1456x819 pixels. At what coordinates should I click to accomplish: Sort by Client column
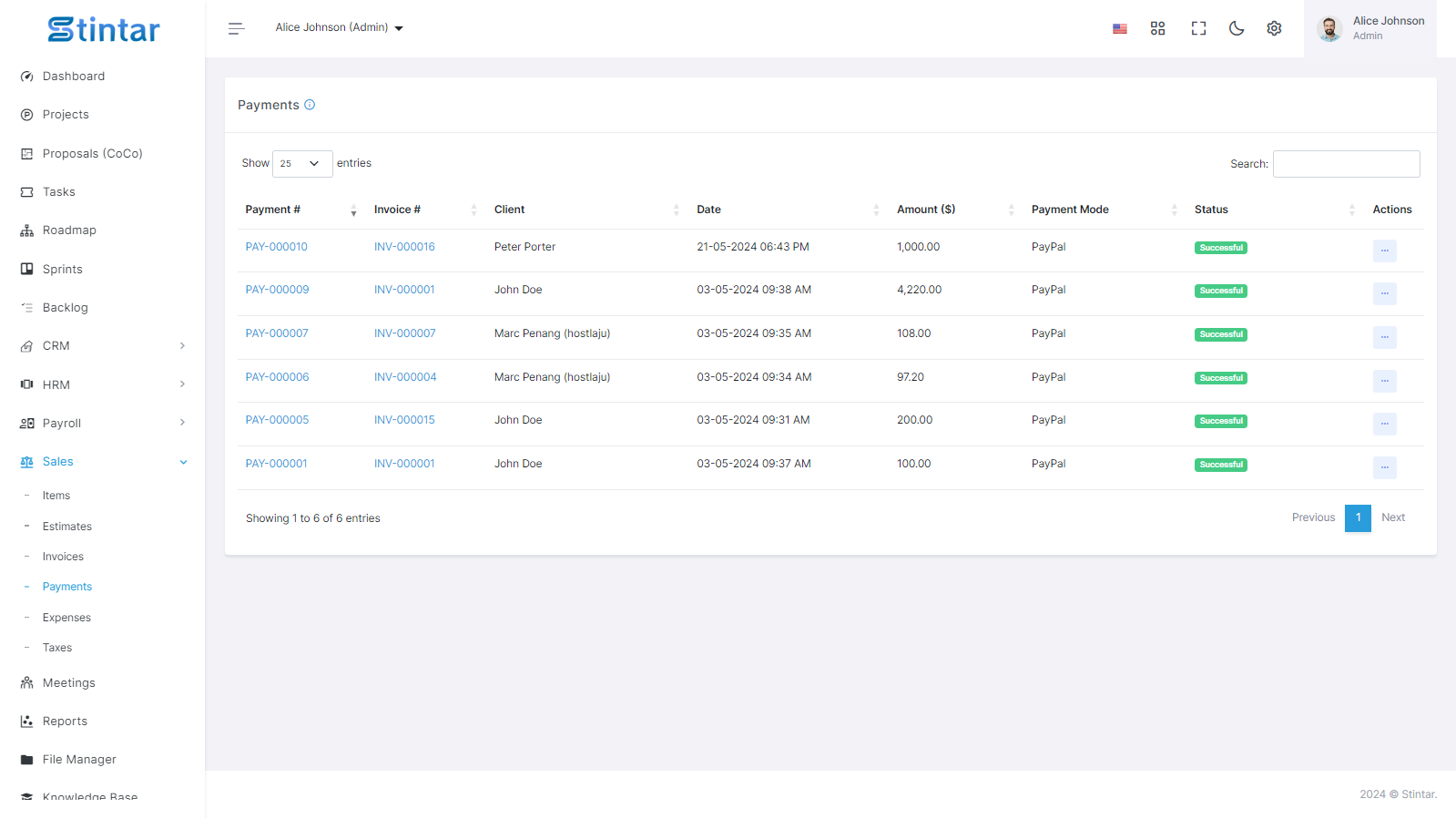click(x=586, y=210)
